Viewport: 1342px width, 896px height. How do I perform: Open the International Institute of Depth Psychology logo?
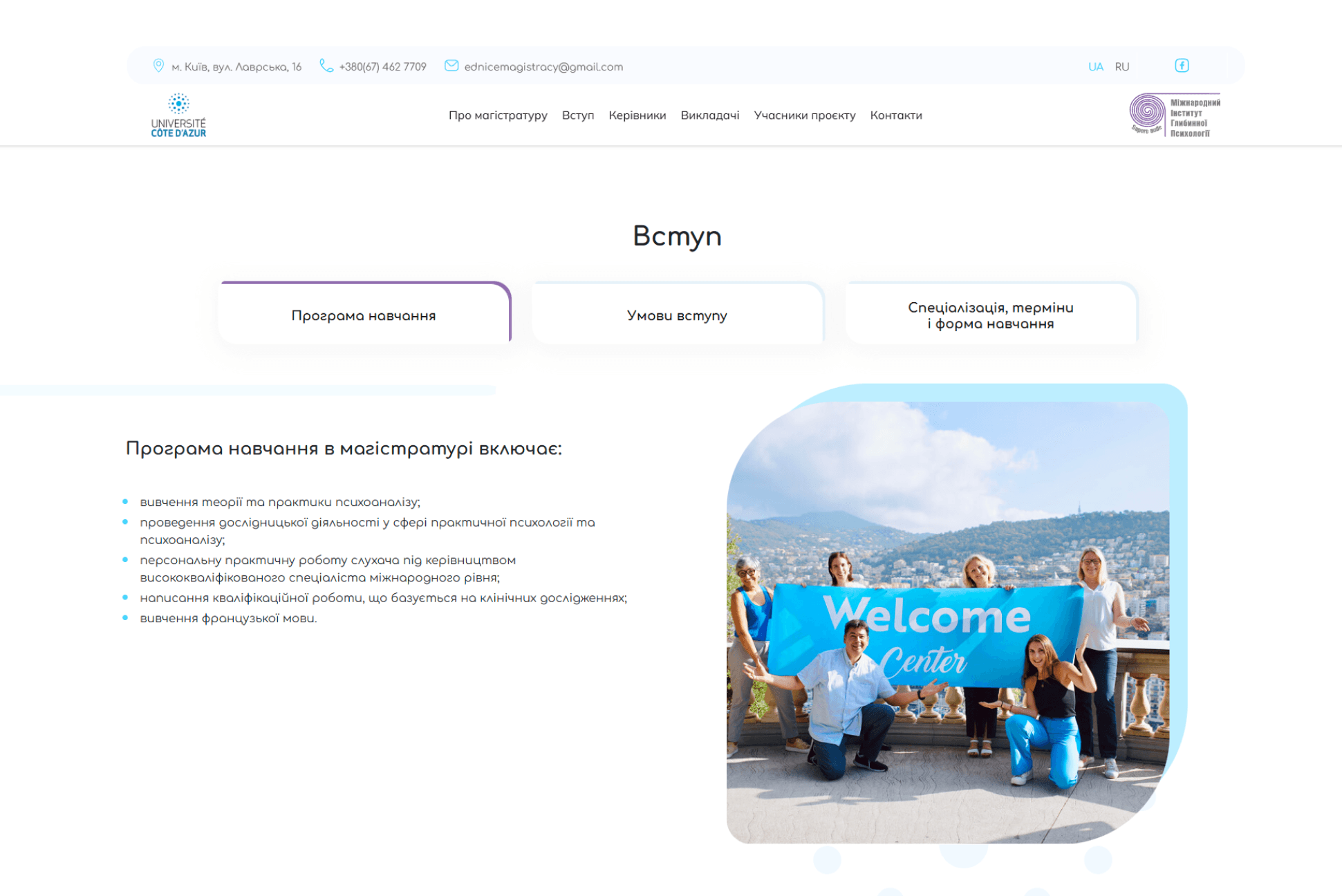(1175, 115)
